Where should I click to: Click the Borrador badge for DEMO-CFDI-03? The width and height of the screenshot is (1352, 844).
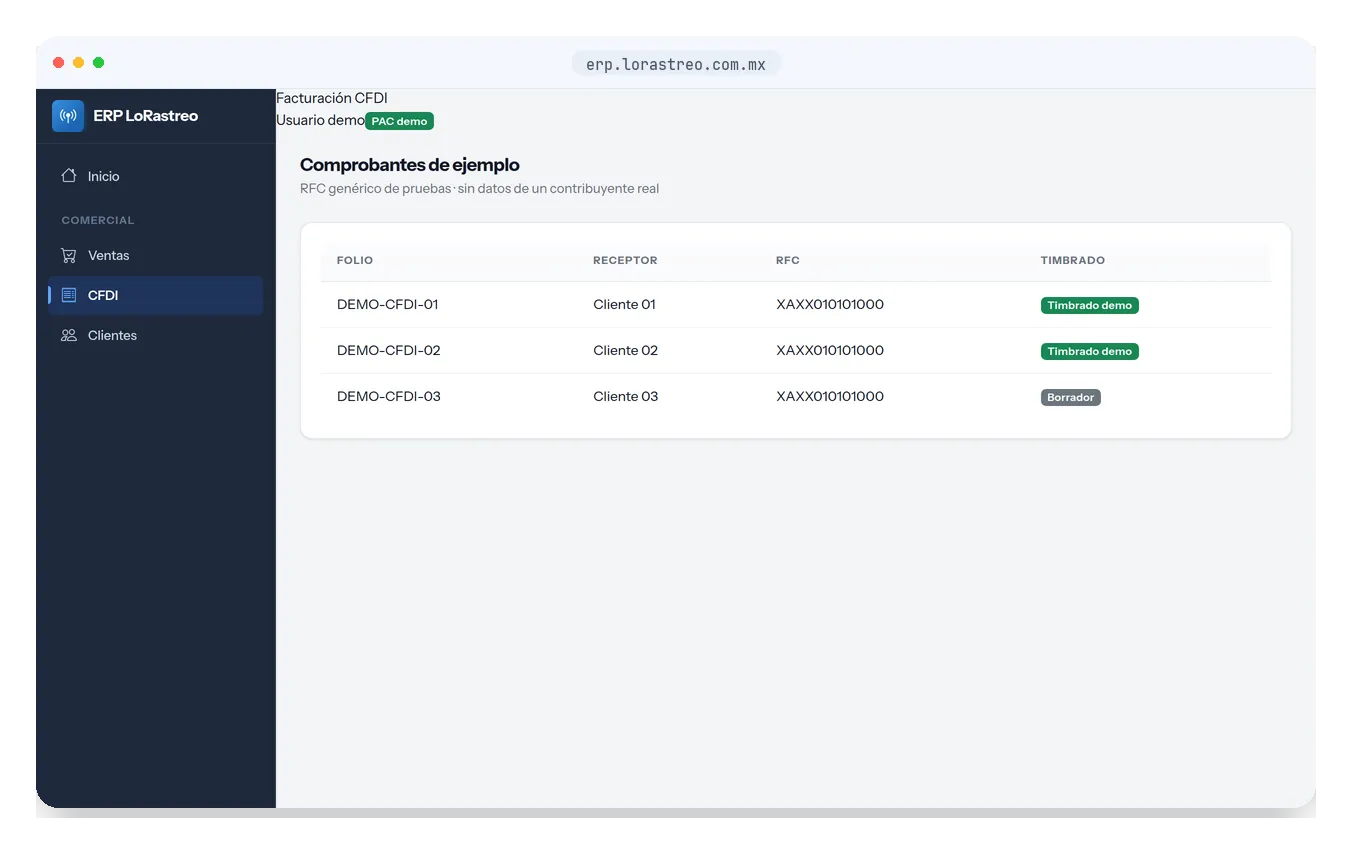(1070, 398)
